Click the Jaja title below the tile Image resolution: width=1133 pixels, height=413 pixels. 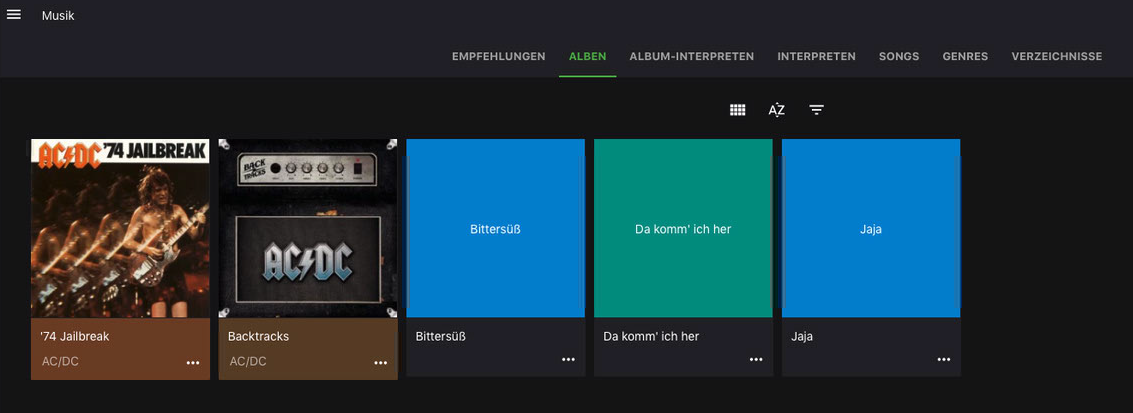802,336
